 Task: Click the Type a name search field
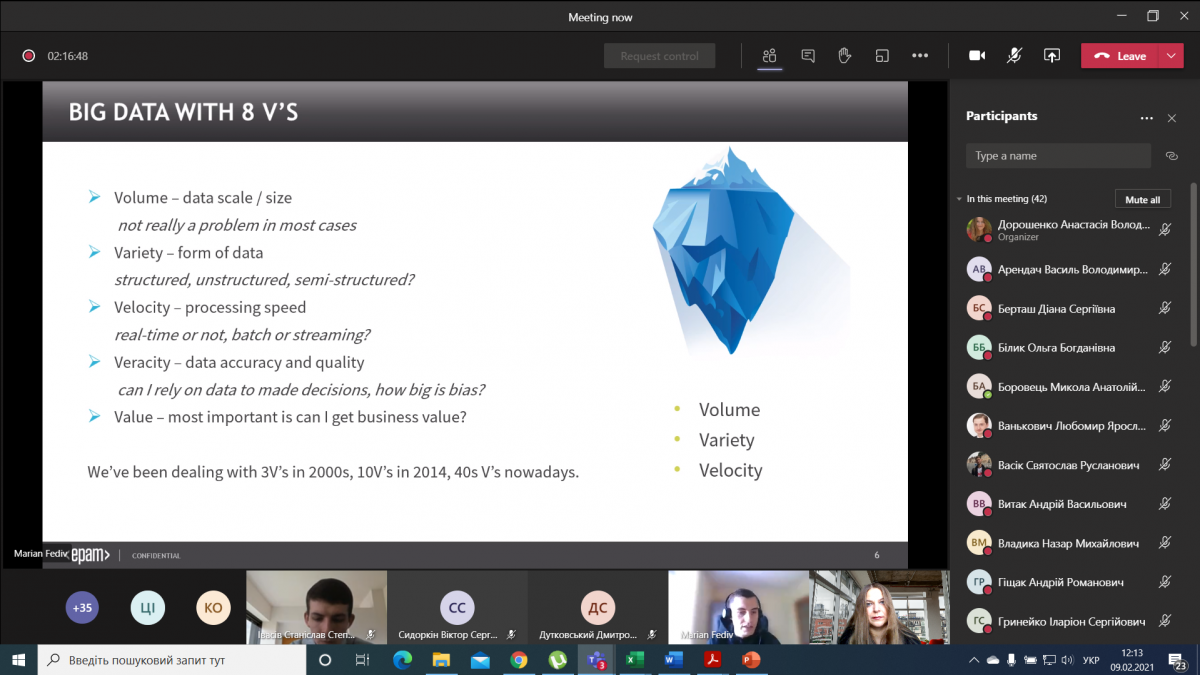click(1058, 156)
